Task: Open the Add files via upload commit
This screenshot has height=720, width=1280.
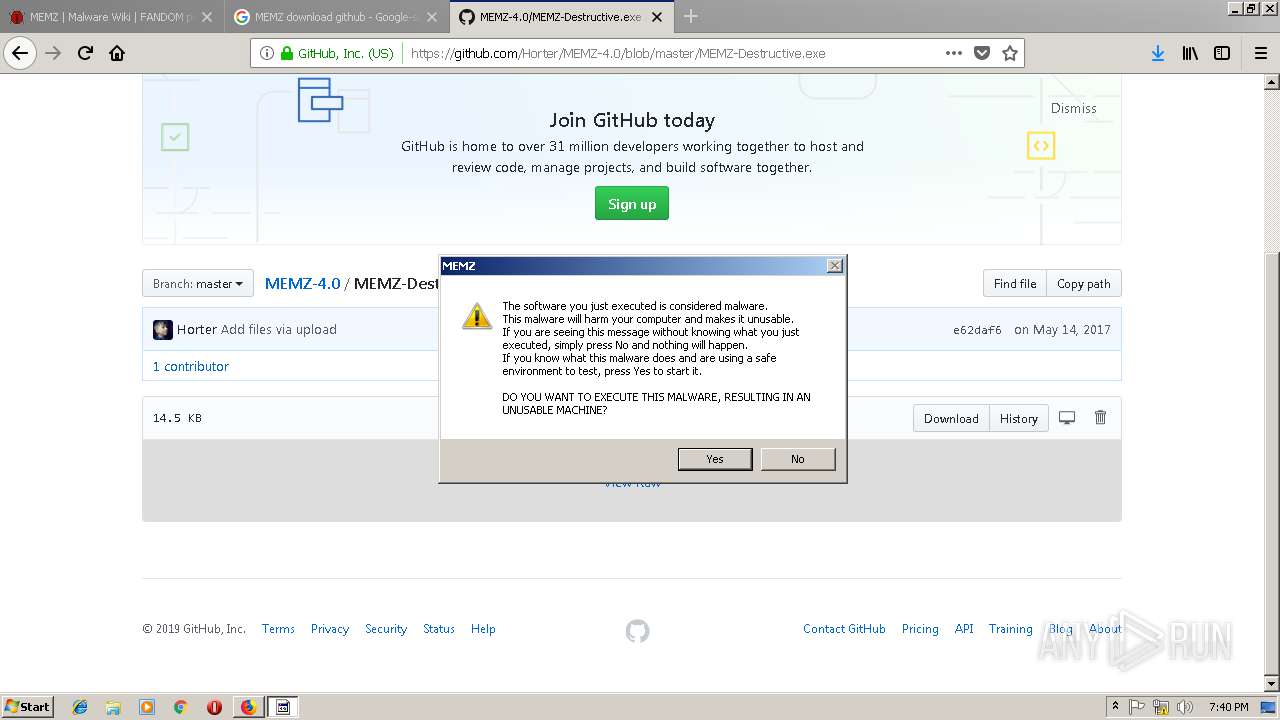Action: (x=279, y=330)
